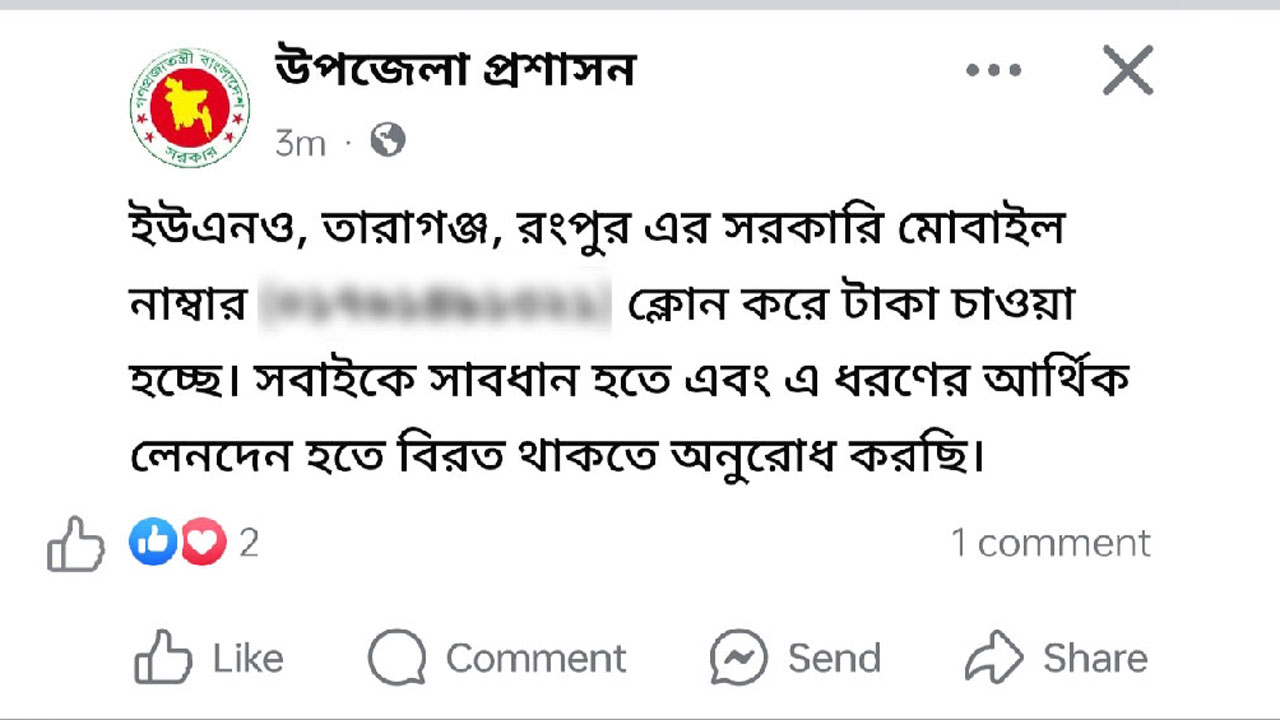This screenshot has height=720, width=1280.
Task: Select the Like thumbs-up icon in action bar
Action: (163, 655)
